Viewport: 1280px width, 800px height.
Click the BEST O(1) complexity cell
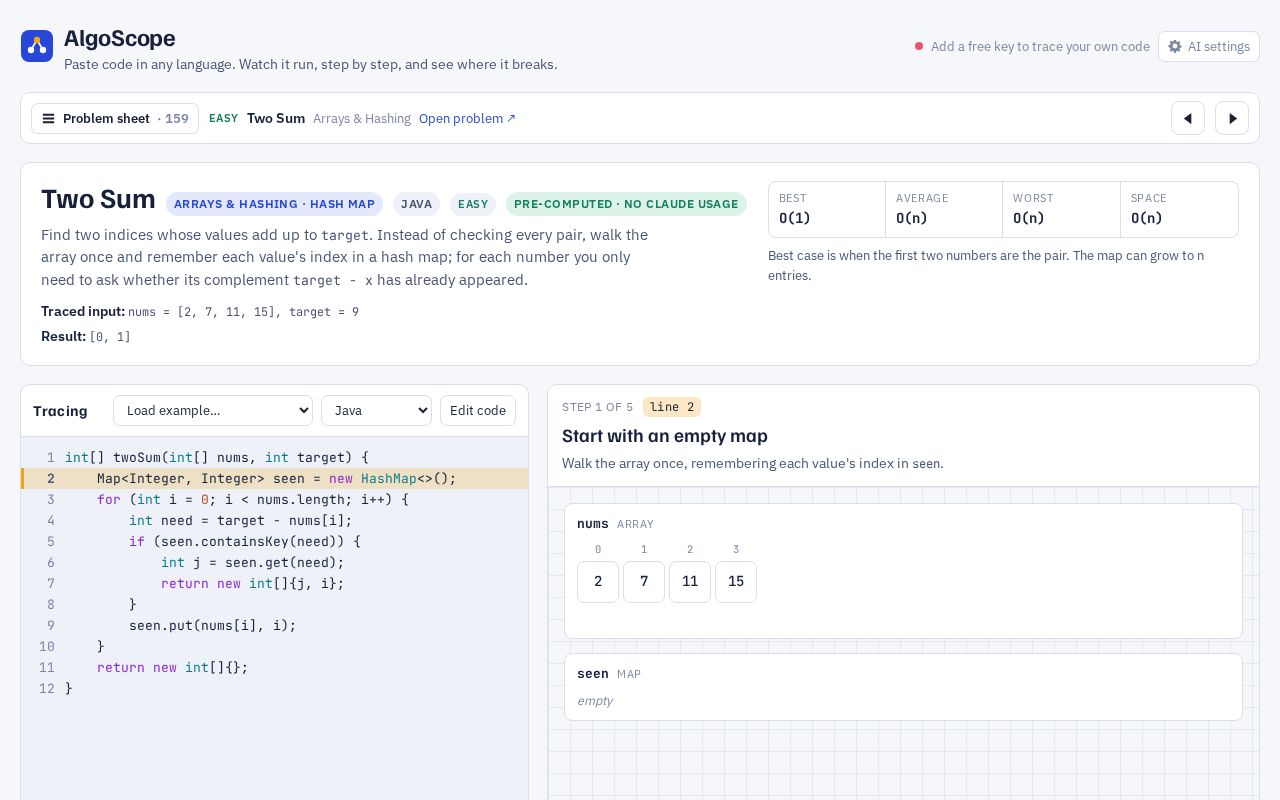point(827,209)
